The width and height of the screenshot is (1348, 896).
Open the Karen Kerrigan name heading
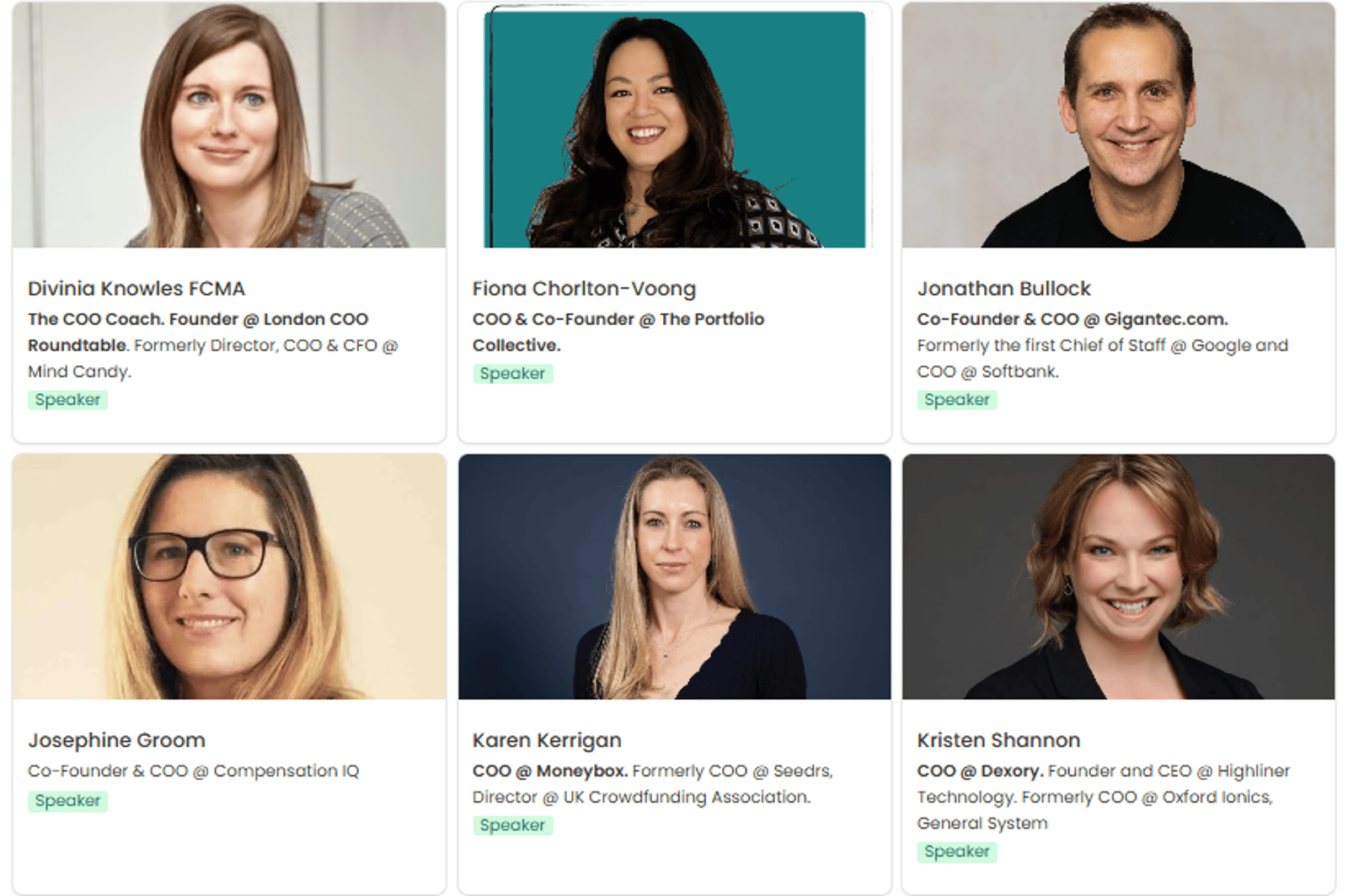pos(547,740)
